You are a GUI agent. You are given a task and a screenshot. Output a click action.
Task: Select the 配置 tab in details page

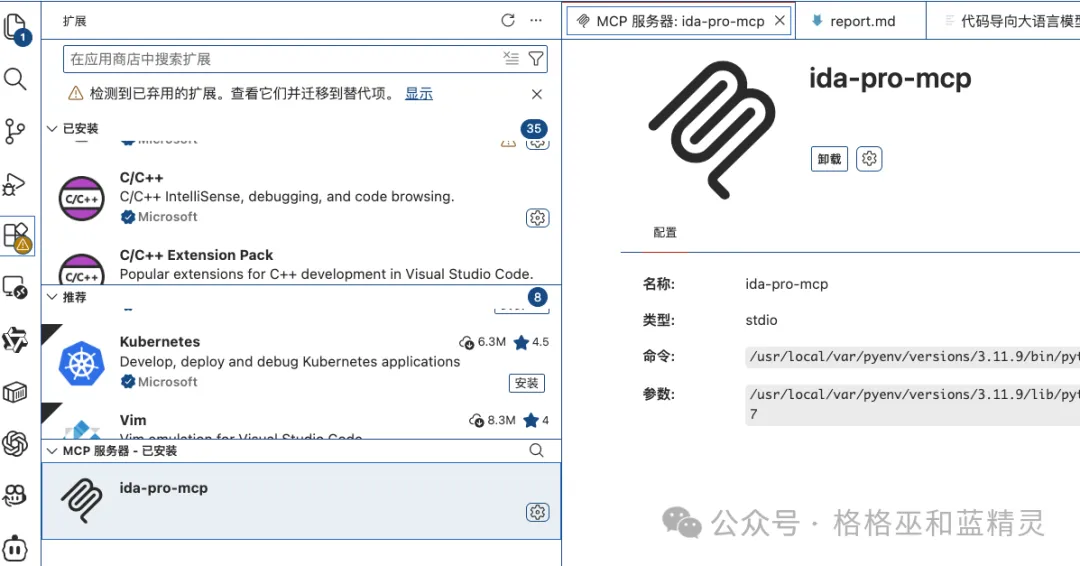(665, 233)
